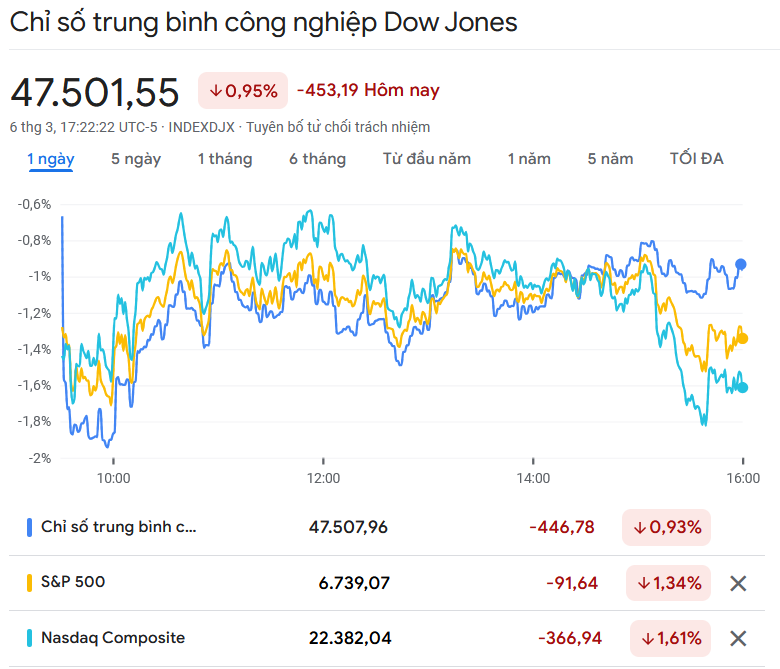Viewport: 780px width, 669px height.
Task: Show the TỐI ĐA full history
Action: point(696,159)
